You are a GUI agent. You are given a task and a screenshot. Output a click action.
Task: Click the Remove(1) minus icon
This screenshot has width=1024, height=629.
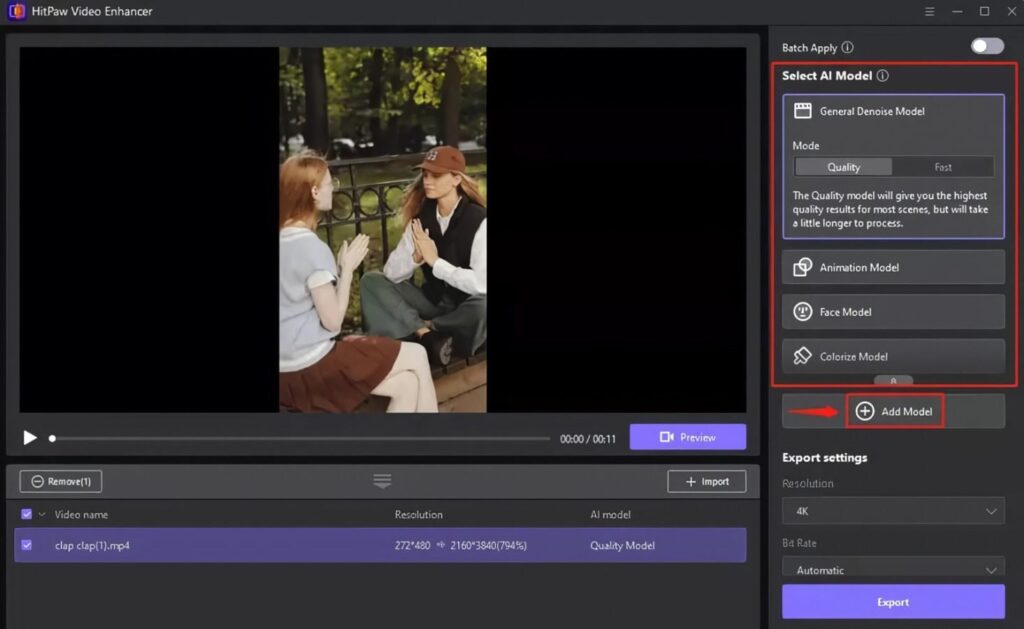(39, 481)
